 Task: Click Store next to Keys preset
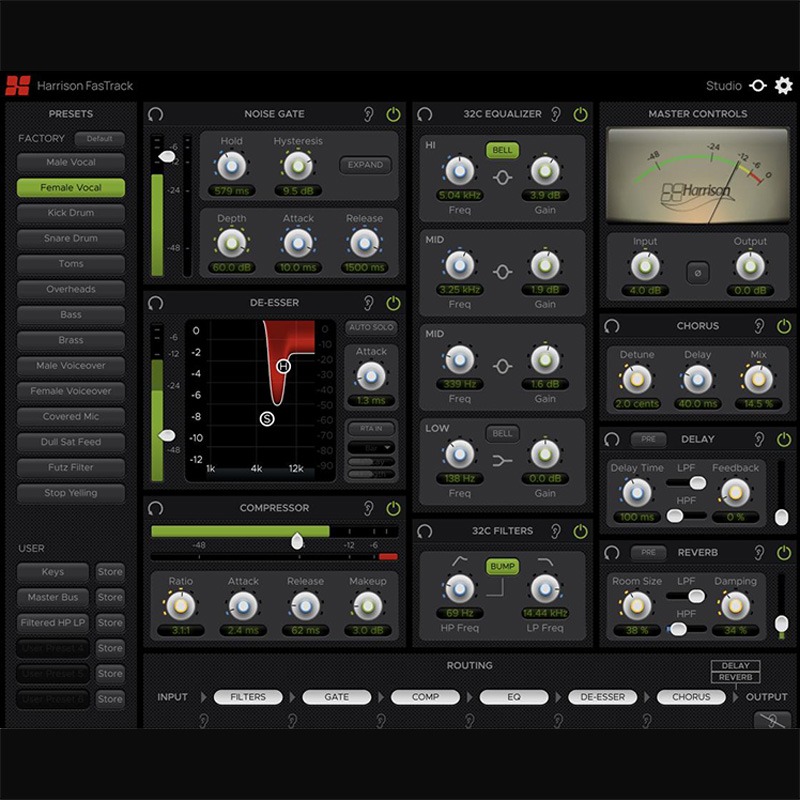click(x=110, y=572)
